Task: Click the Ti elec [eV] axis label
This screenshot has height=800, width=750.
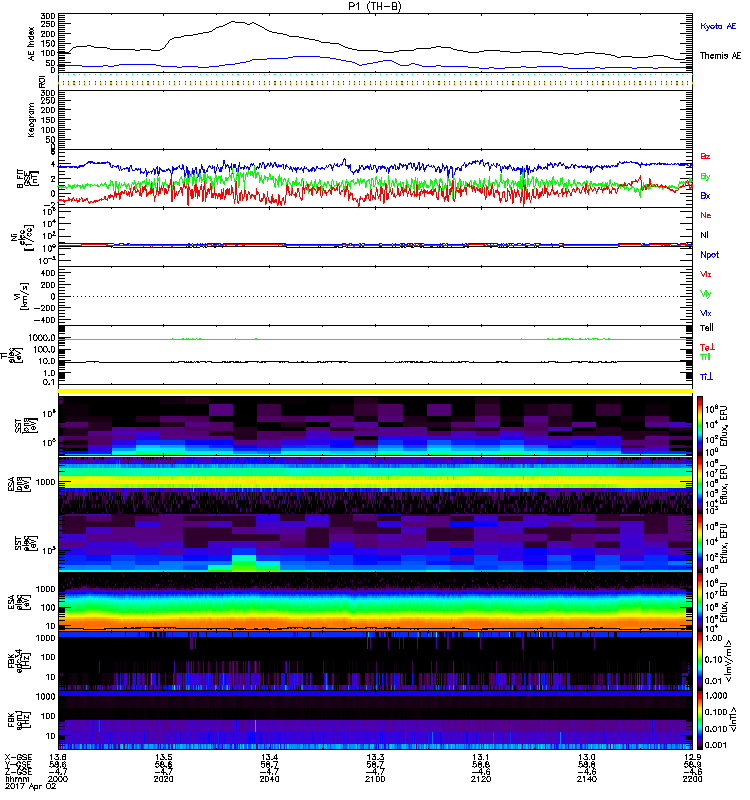Action: 12,355
